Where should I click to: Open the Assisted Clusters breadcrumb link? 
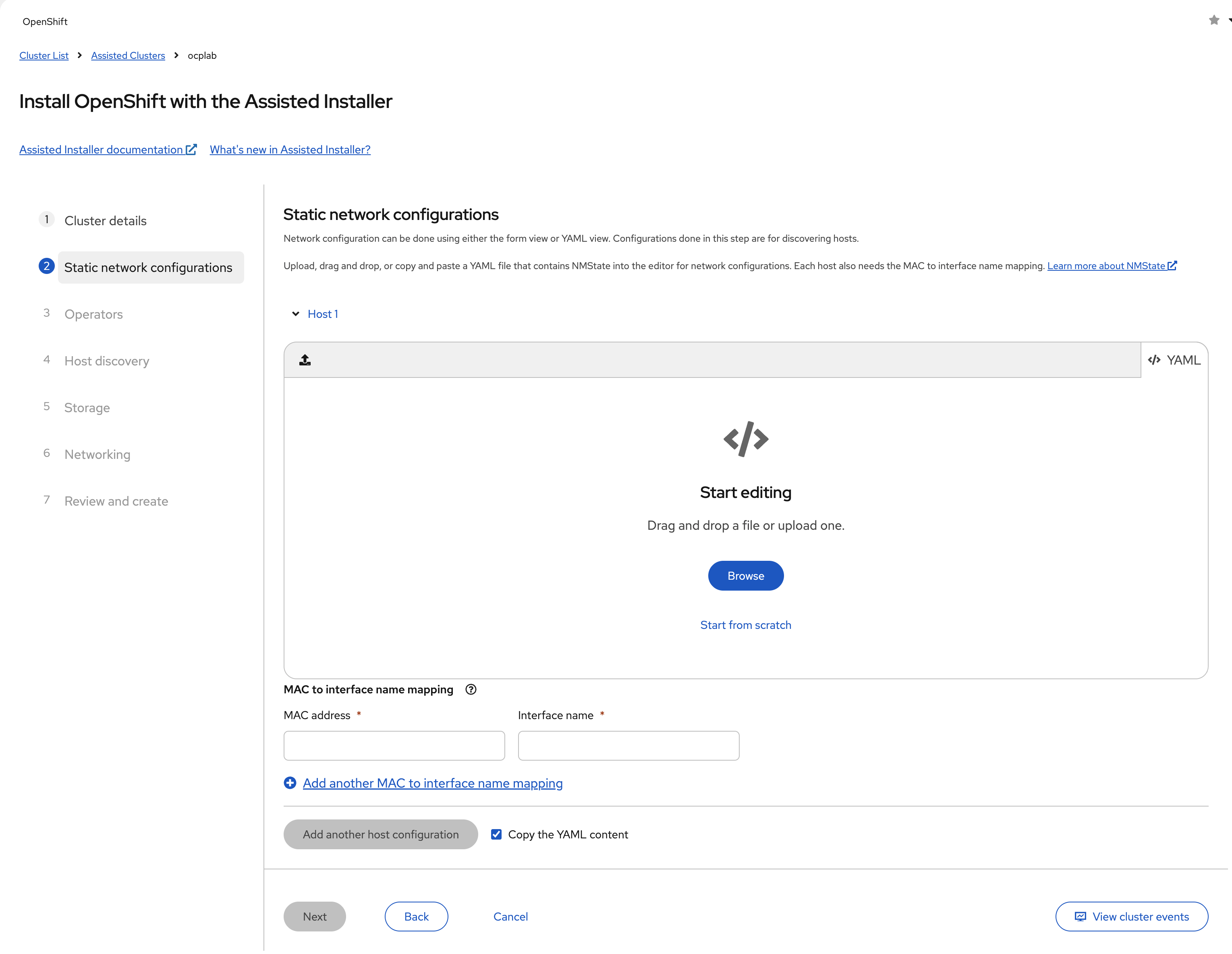click(127, 55)
